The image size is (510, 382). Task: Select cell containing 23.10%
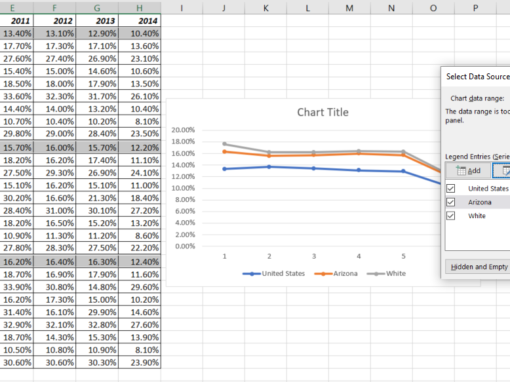[x=140, y=59]
